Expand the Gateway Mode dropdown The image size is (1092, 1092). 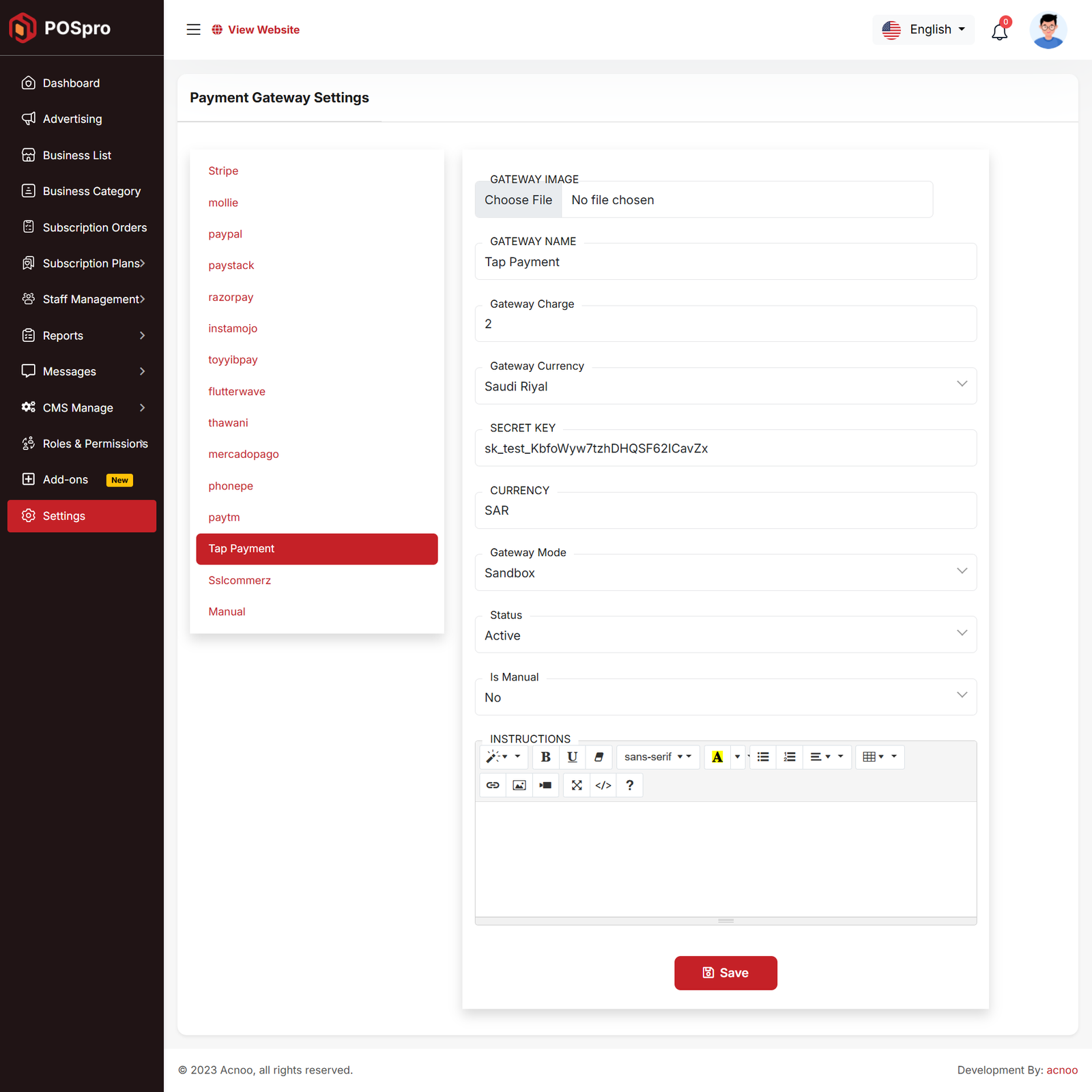[x=725, y=573]
